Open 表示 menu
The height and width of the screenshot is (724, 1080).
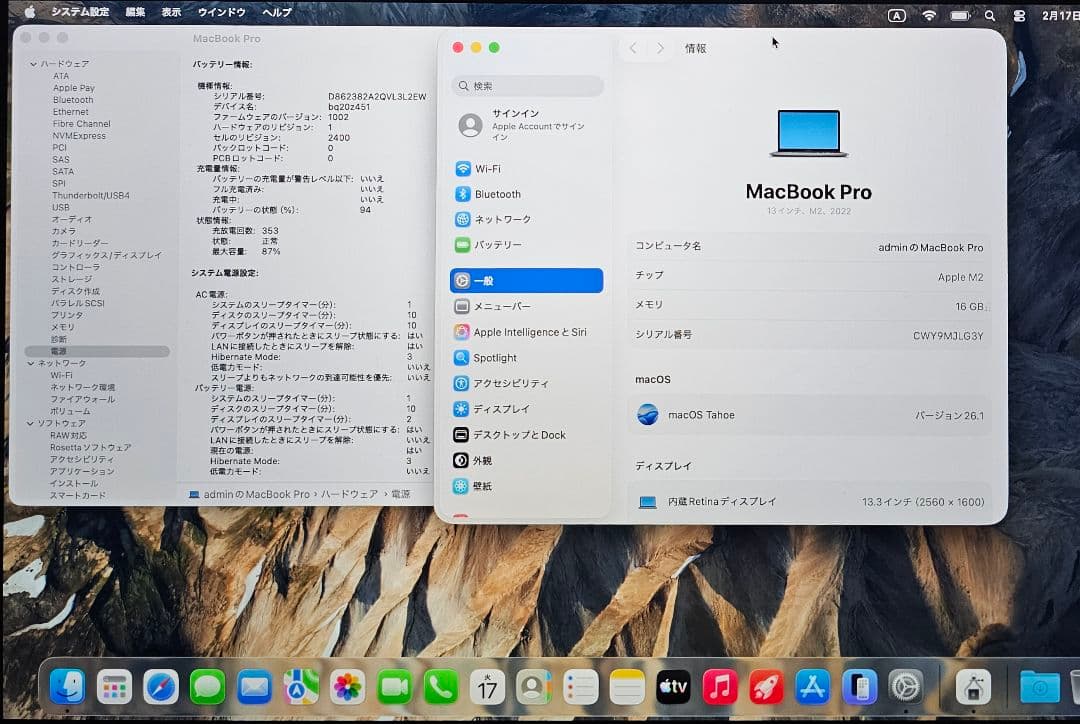point(172,12)
